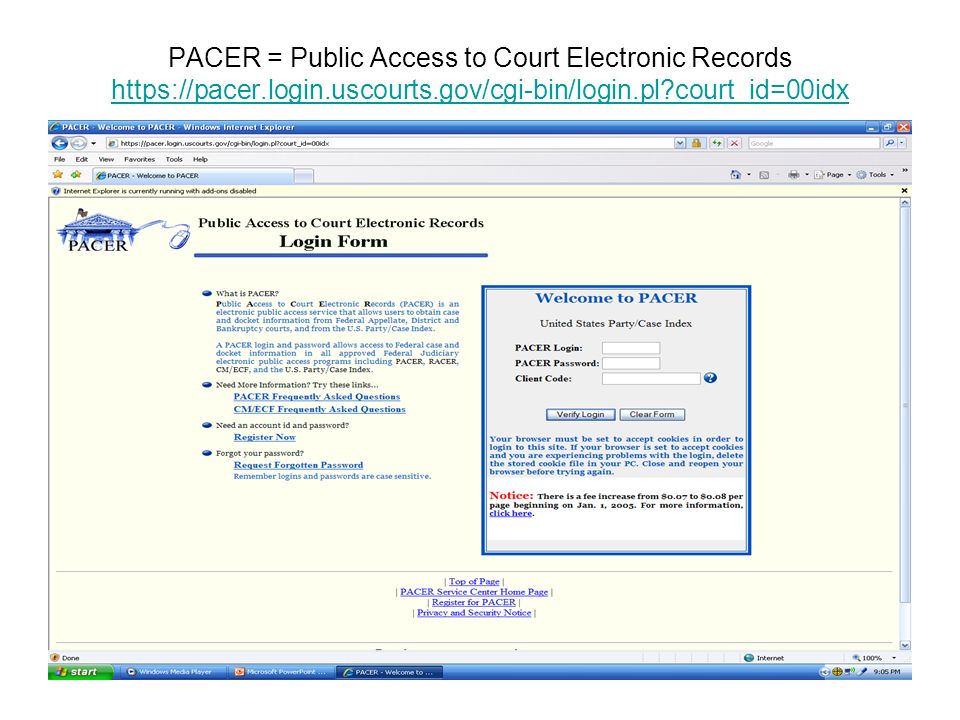This screenshot has width=960, height=720.
Task: Open PACER Service Center Home Page link
Action: (474, 592)
